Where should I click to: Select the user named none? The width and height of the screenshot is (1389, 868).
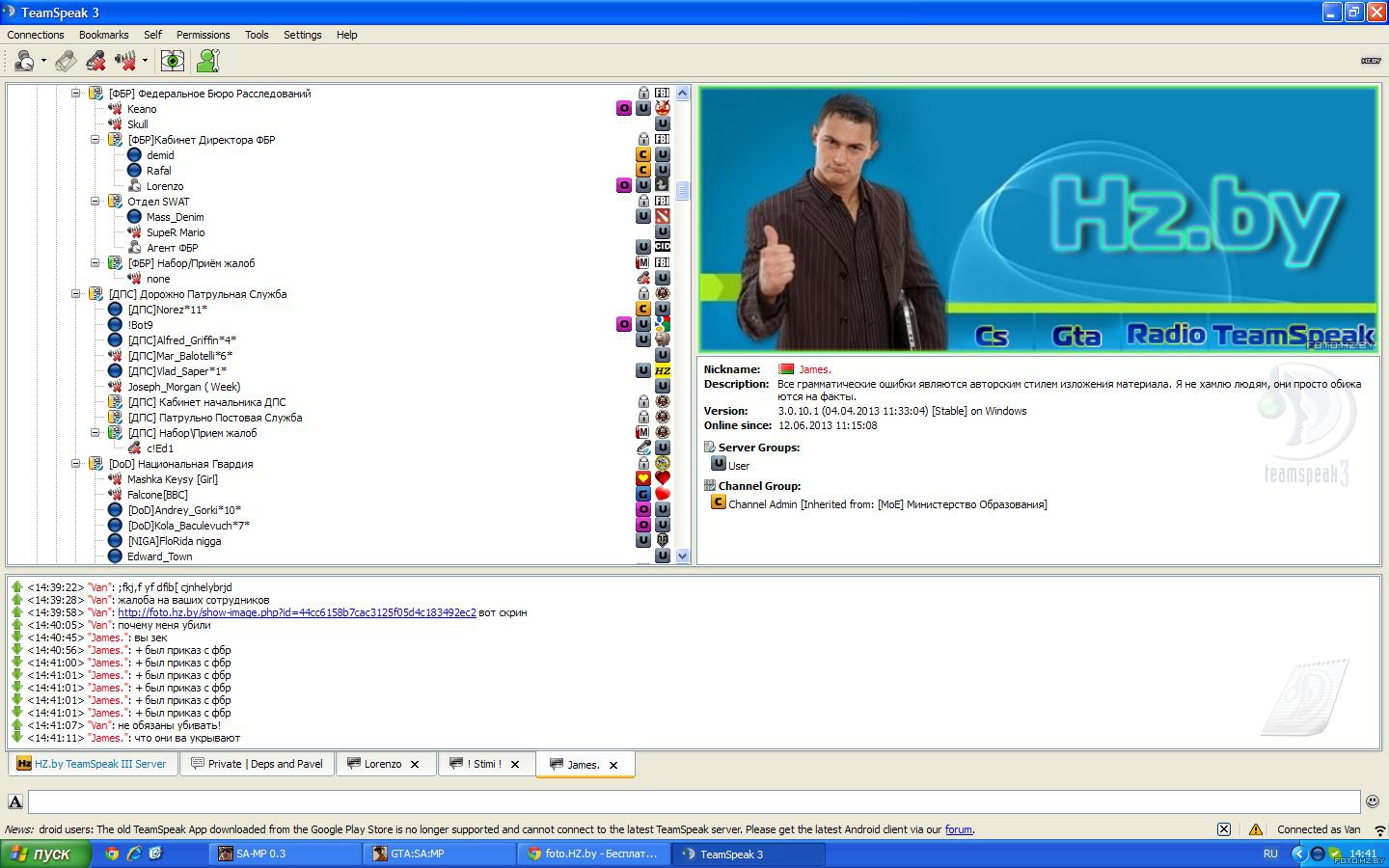click(158, 279)
